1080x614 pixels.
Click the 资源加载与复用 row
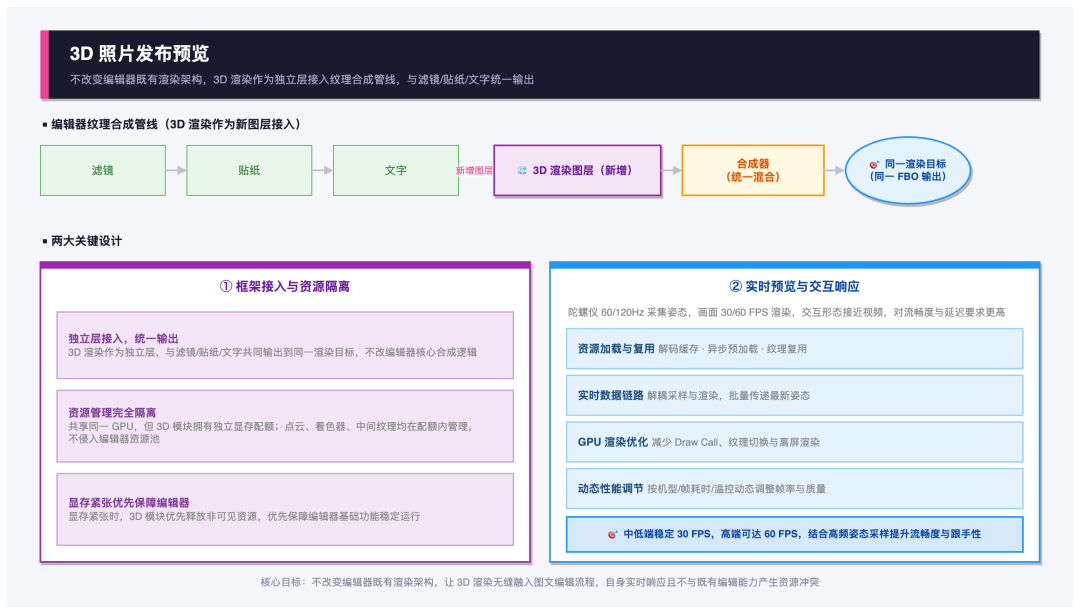pyautogui.click(x=794, y=349)
